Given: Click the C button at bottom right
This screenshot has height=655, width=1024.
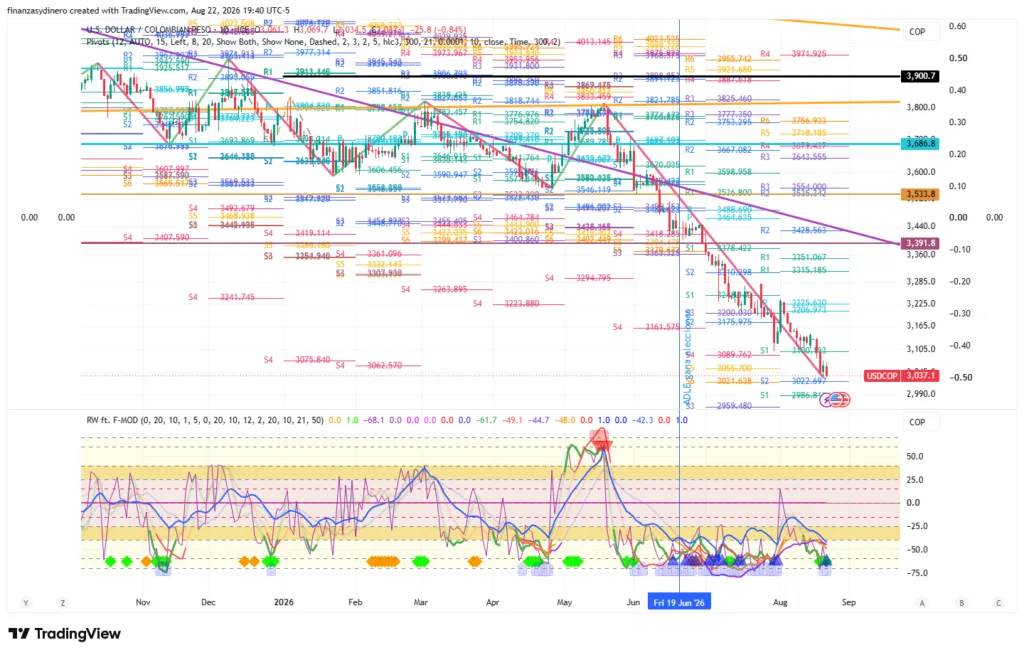Looking at the screenshot, I should click(x=999, y=603).
